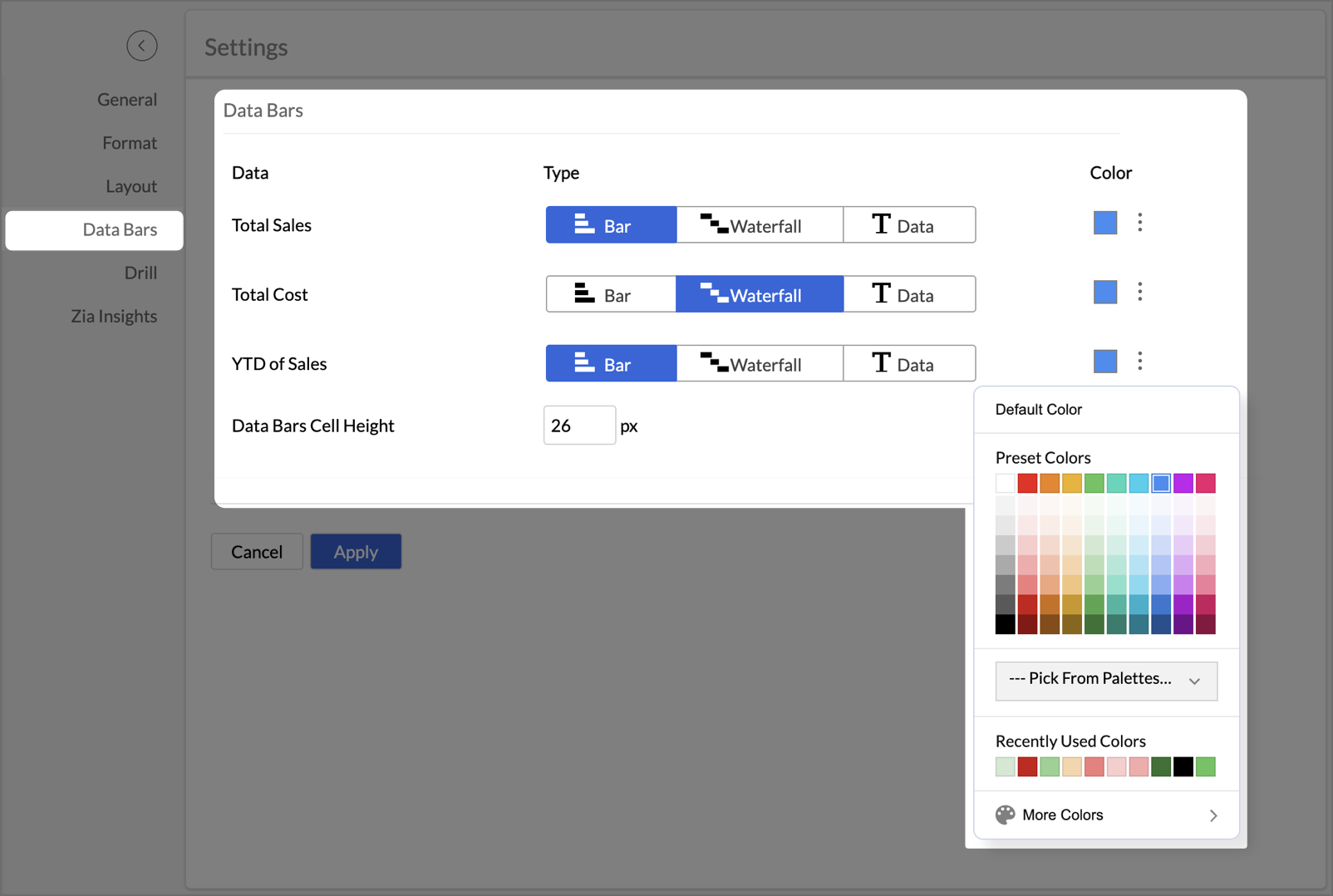The height and width of the screenshot is (896, 1333).
Task: Cancel the settings changes
Action: click(257, 551)
